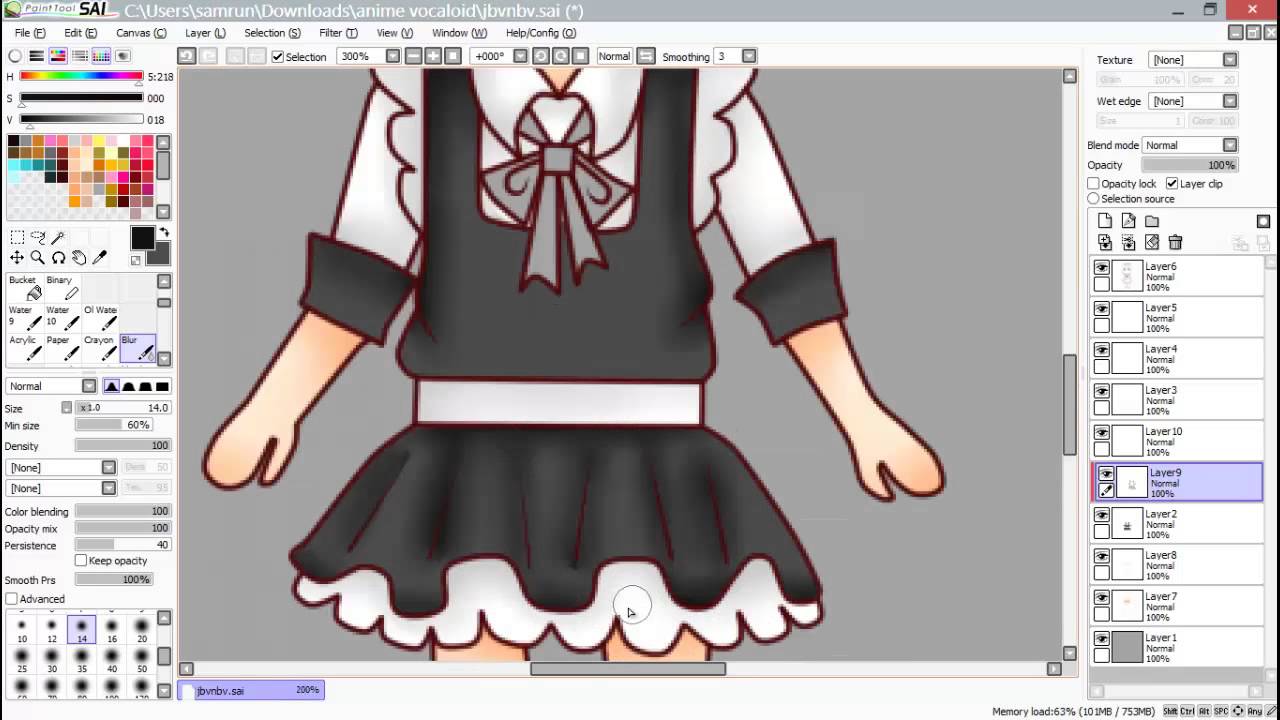Swap foreground and background colors

pyautogui.click(x=164, y=233)
